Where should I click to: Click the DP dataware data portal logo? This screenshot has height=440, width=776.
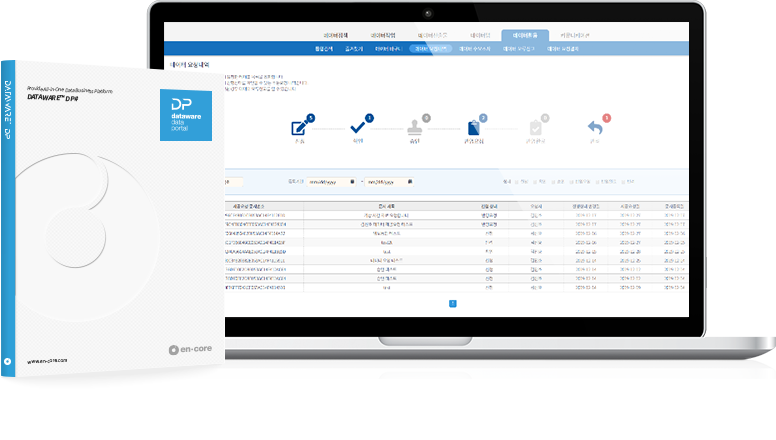(x=186, y=115)
